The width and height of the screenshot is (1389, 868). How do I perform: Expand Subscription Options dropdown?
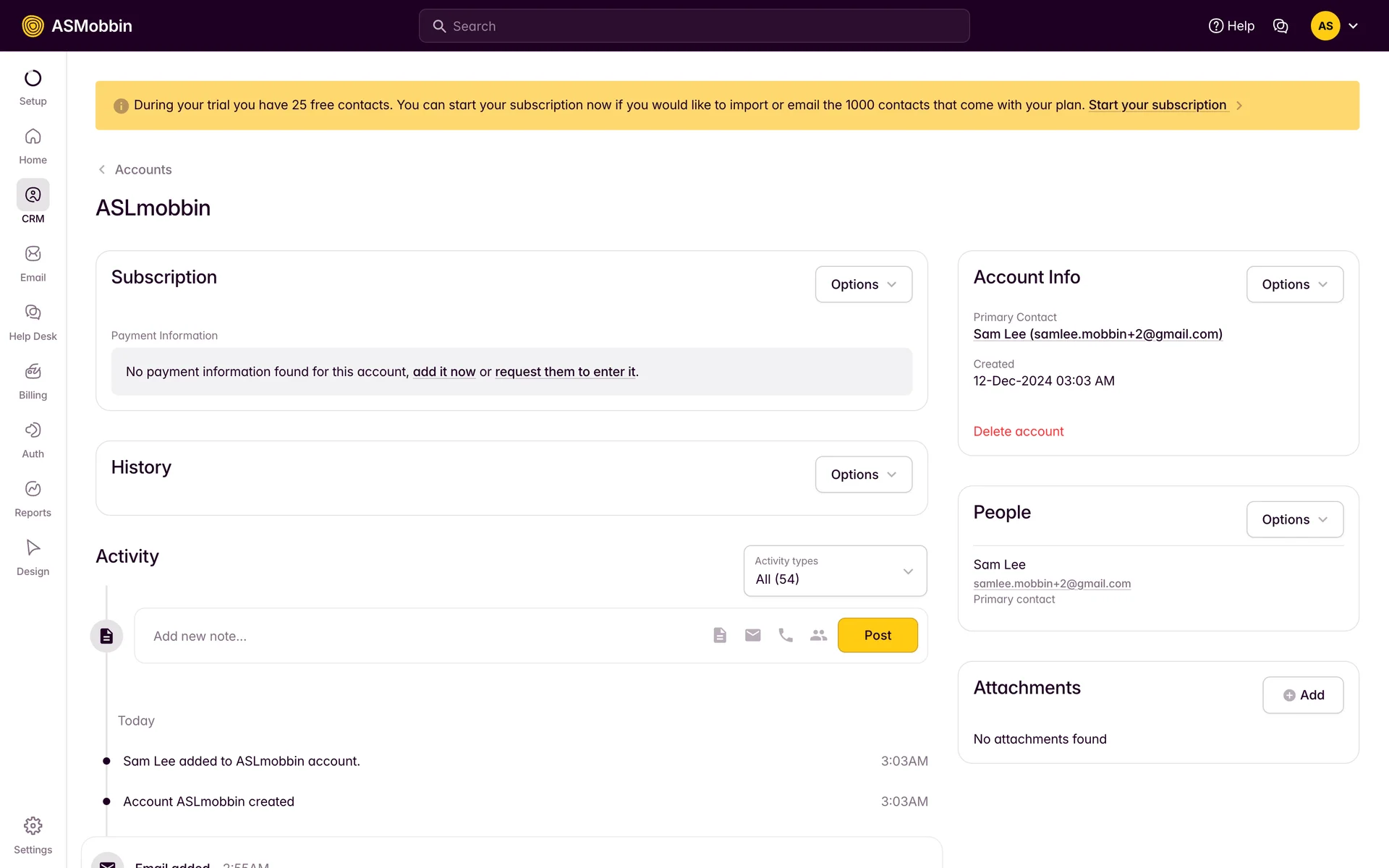[863, 284]
